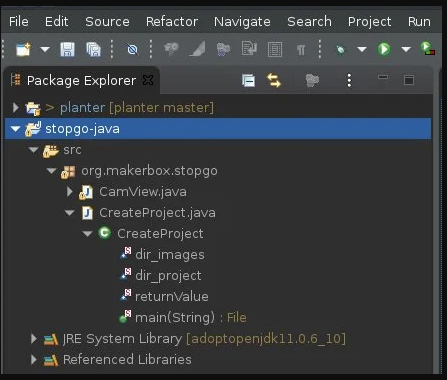The height and width of the screenshot is (380, 447).
Task: Launch Debug with the bug icon
Action: coord(341,50)
